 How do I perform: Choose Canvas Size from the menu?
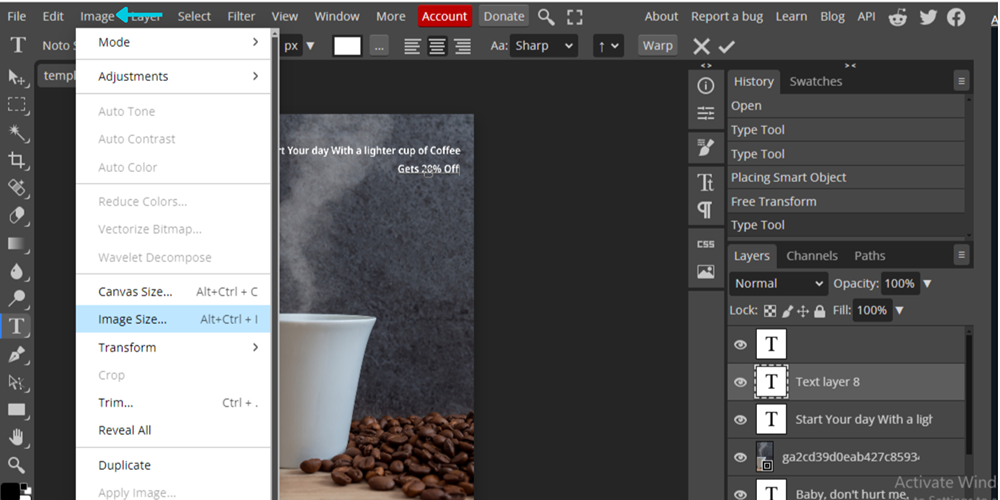click(173, 292)
